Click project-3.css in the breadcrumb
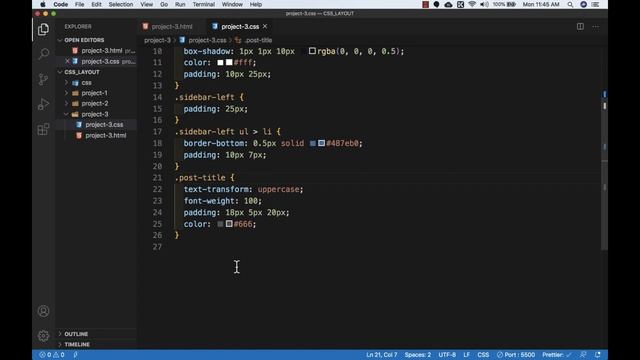 tap(207, 40)
